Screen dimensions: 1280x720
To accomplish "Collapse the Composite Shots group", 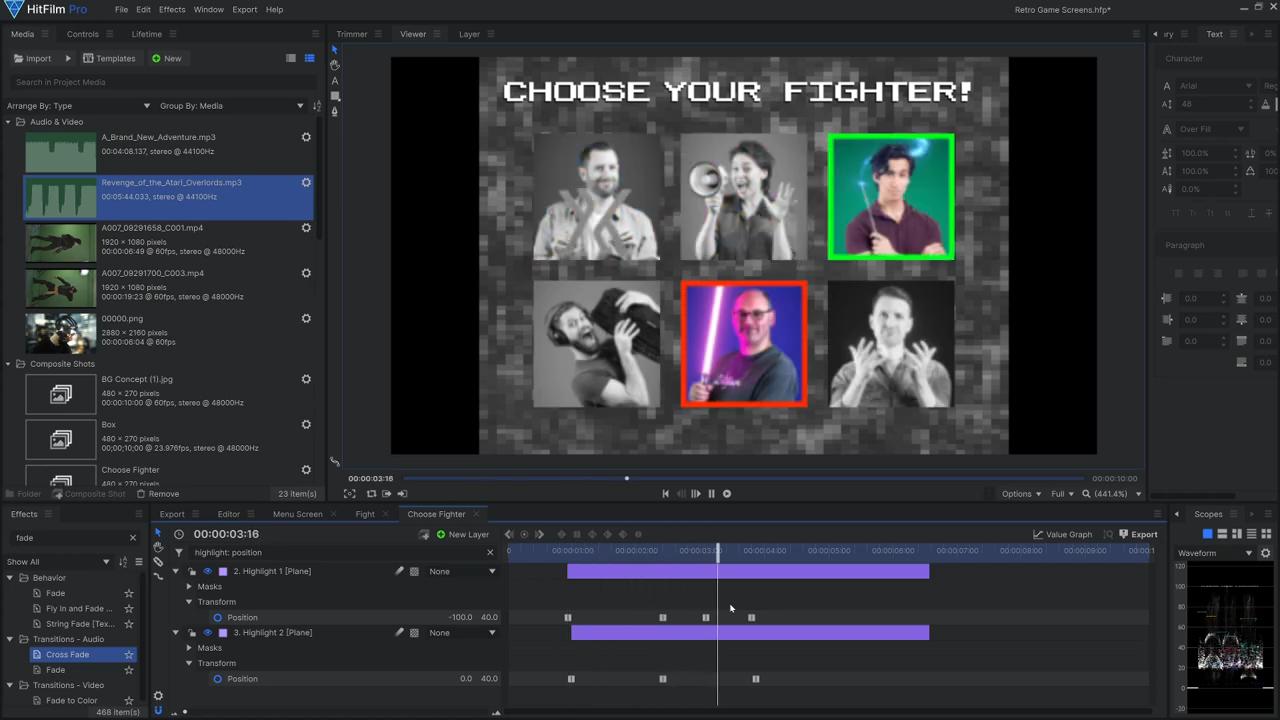I will [x=8, y=364].
